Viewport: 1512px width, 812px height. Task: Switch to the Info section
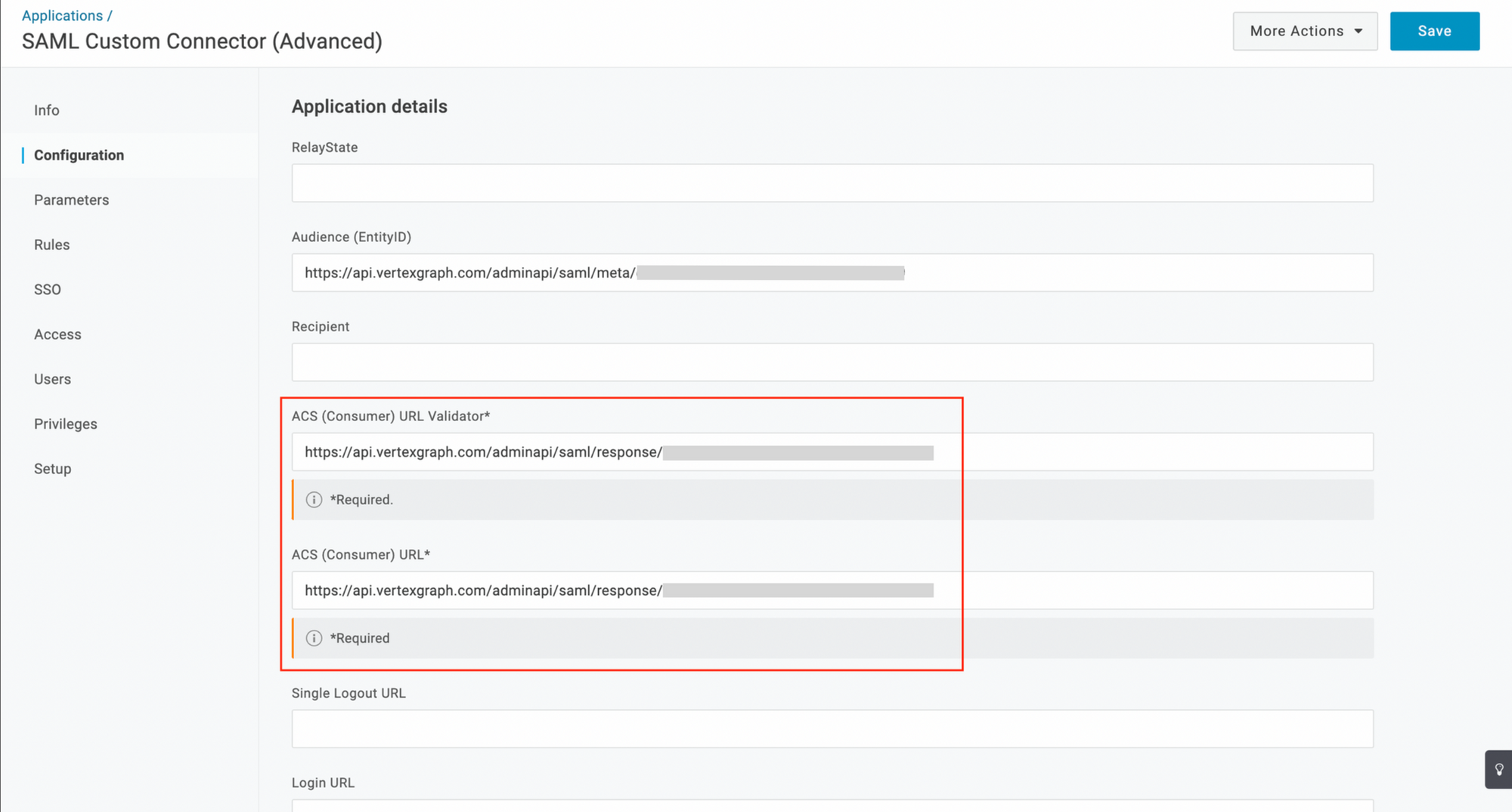pos(46,110)
